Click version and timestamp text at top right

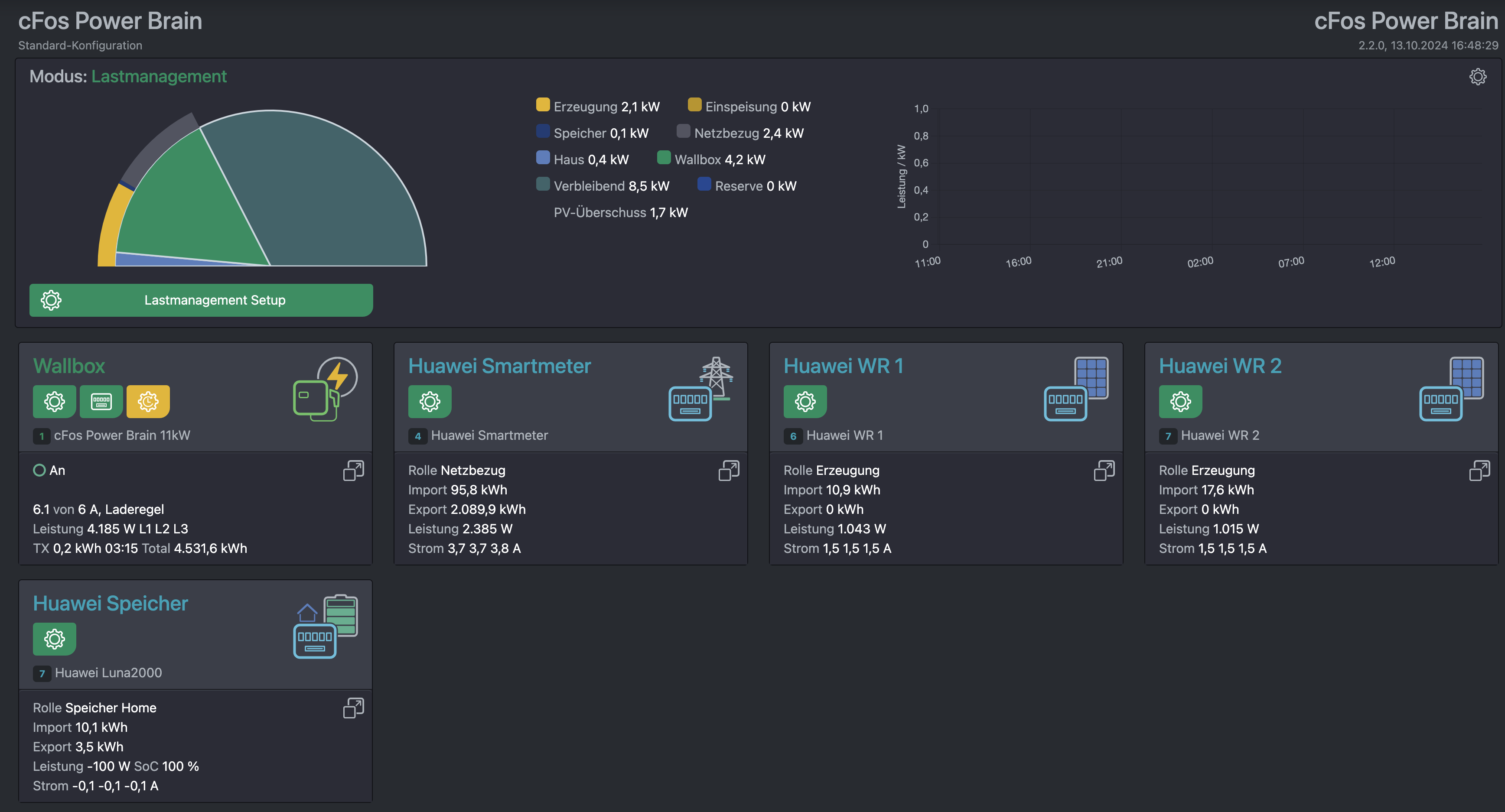click(x=1428, y=45)
